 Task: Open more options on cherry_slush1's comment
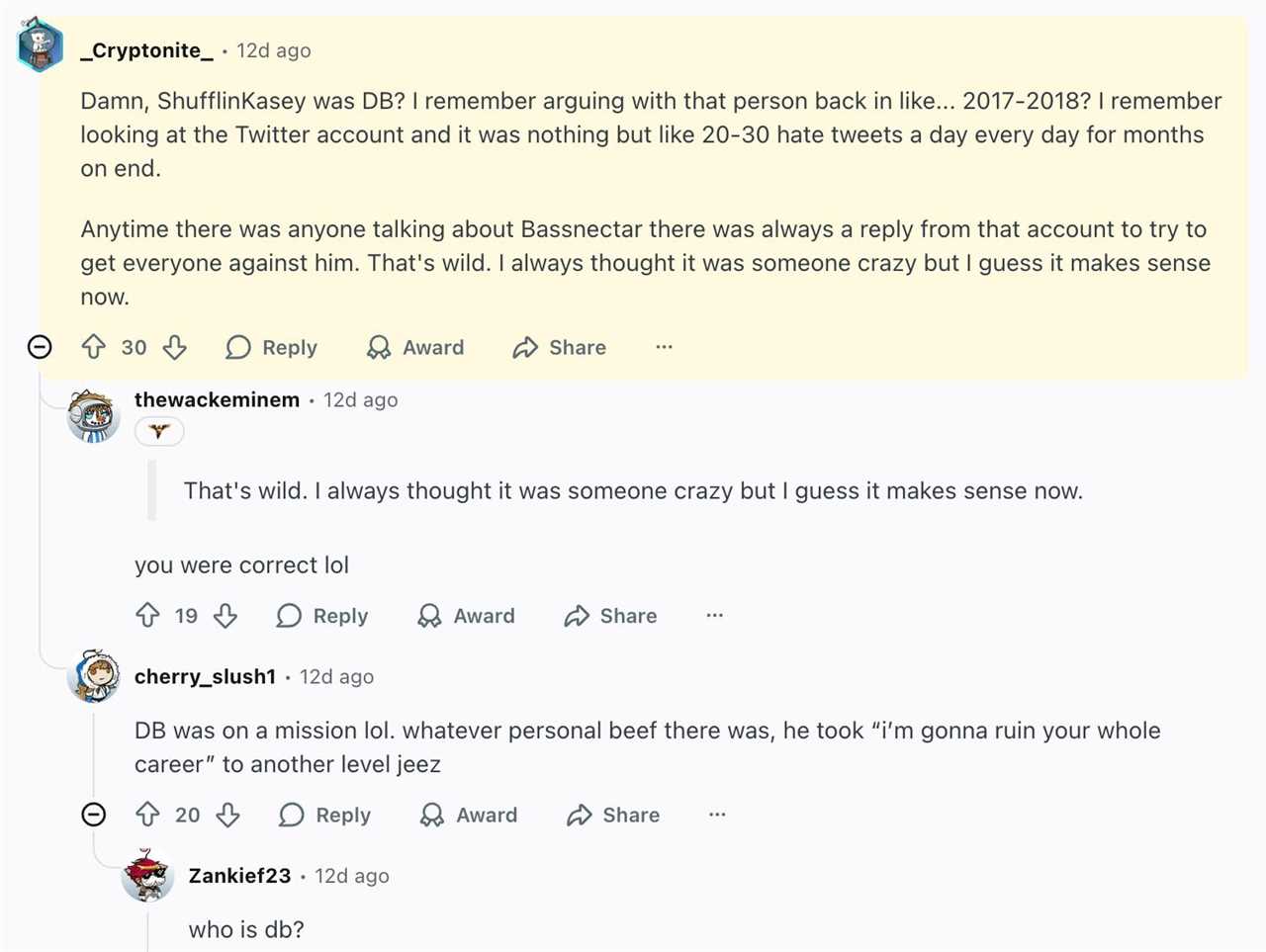pos(717,815)
